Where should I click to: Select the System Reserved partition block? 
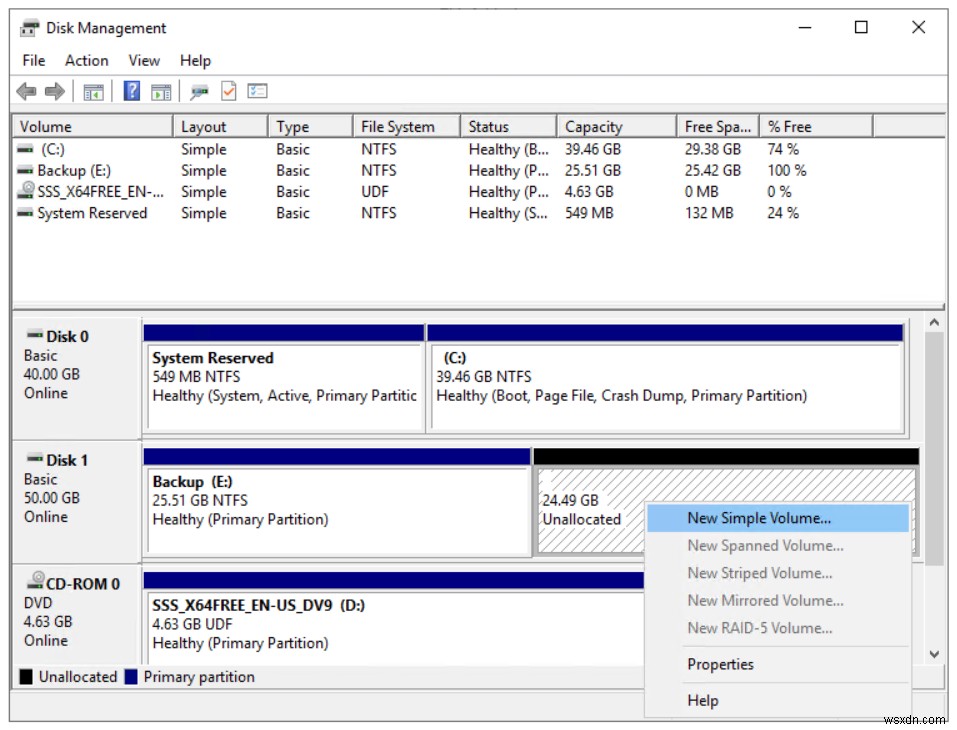[283, 375]
